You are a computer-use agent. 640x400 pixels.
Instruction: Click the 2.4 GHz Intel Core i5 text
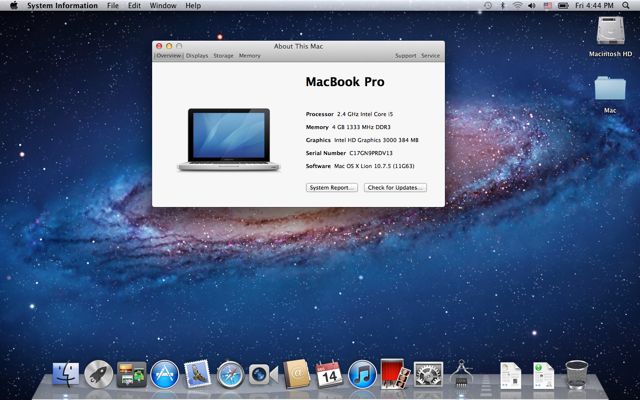[x=365, y=114]
